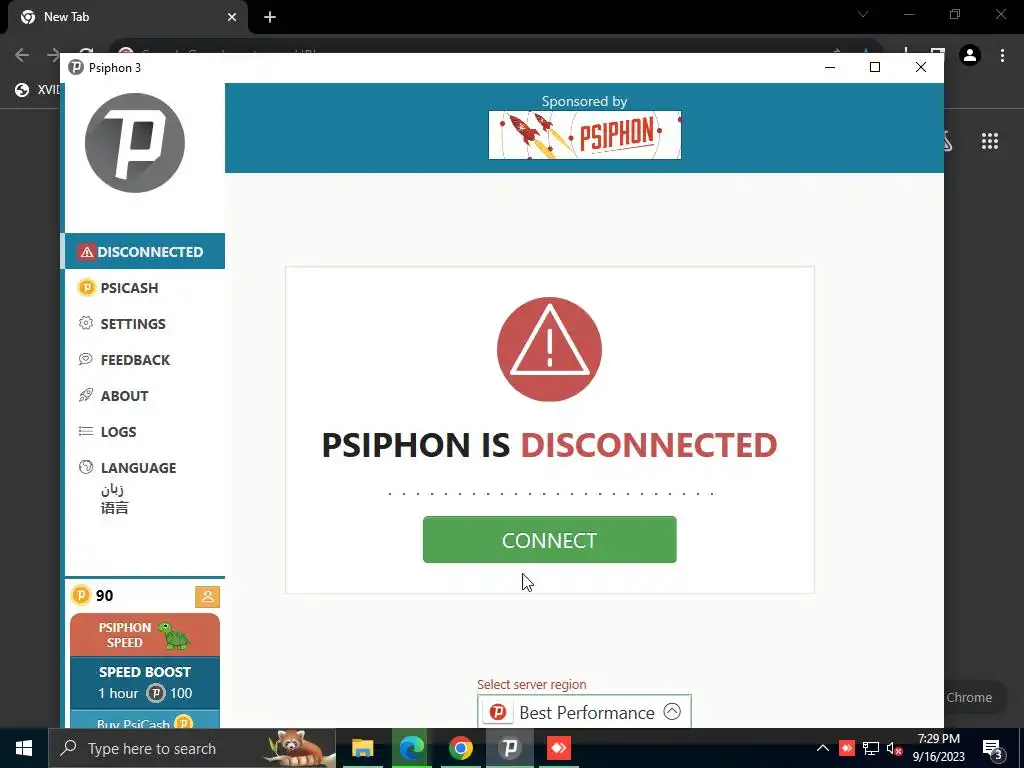Click the taskbar search box
This screenshot has height=768, width=1024.
191,748
